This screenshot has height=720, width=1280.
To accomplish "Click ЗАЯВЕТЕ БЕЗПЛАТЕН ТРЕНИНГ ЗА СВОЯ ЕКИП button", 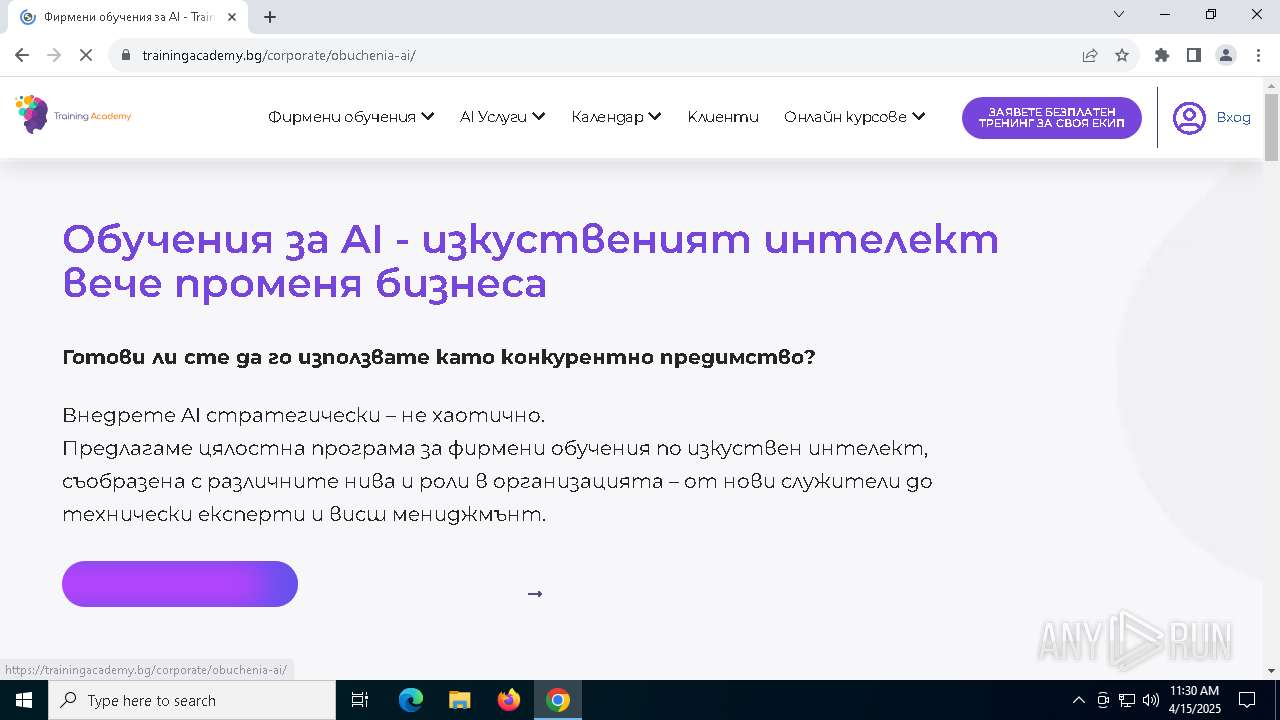I will (x=1052, y=118).
